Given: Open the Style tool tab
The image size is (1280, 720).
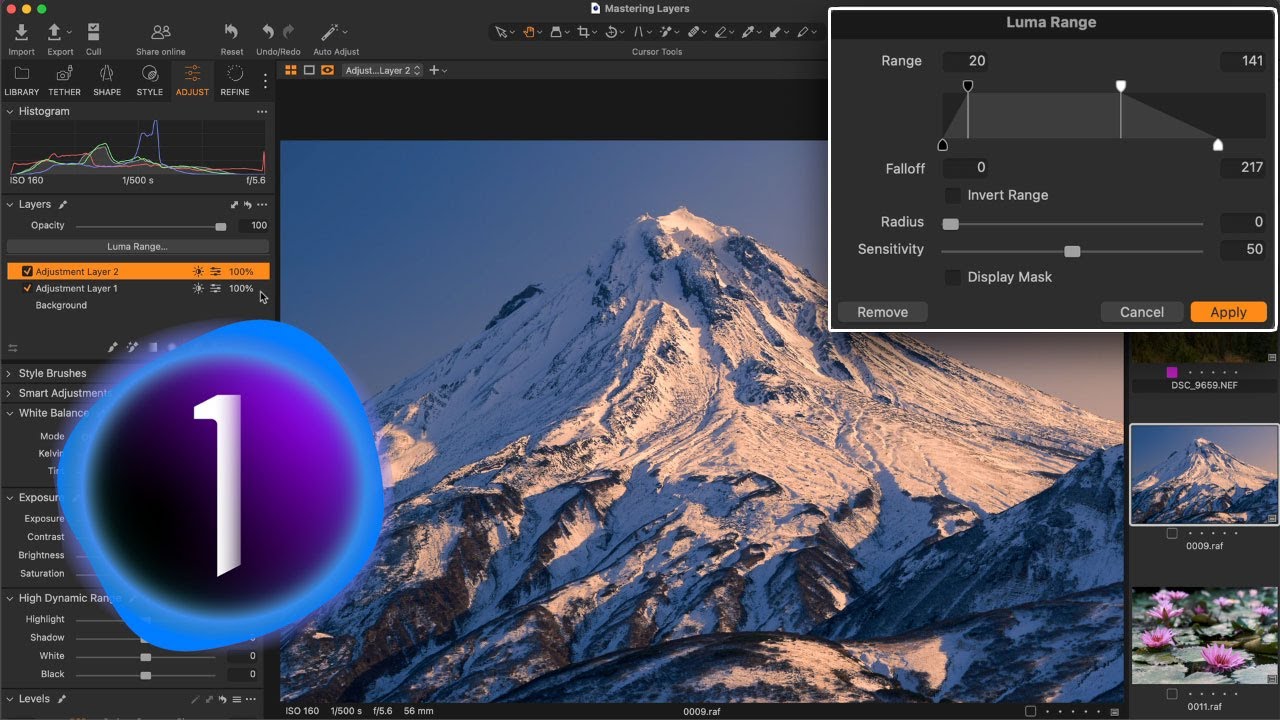Looking at the screenshot, I should (150, 80).
